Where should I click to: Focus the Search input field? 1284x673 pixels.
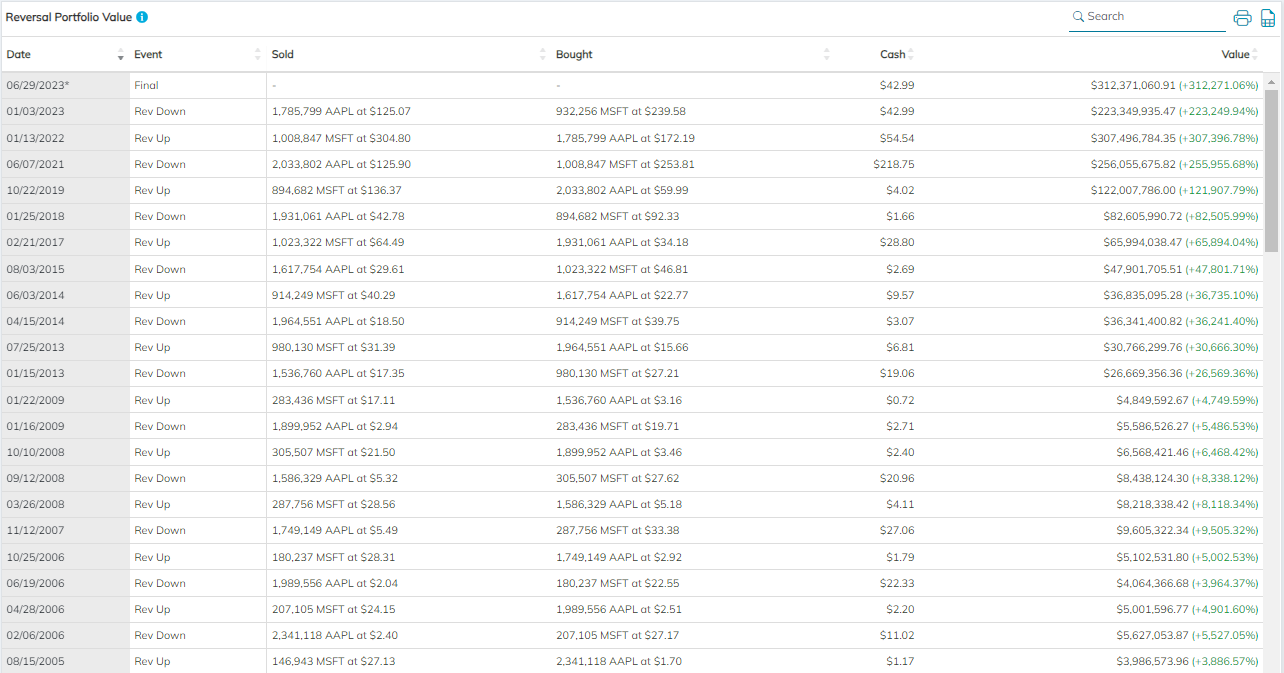tap(1150, 17)
